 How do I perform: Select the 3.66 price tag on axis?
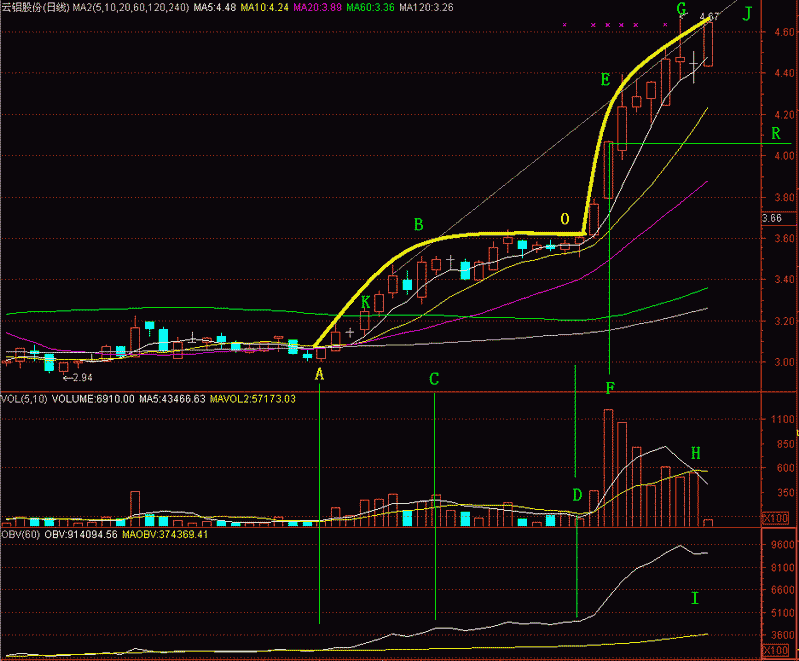(x=771, y=218)
